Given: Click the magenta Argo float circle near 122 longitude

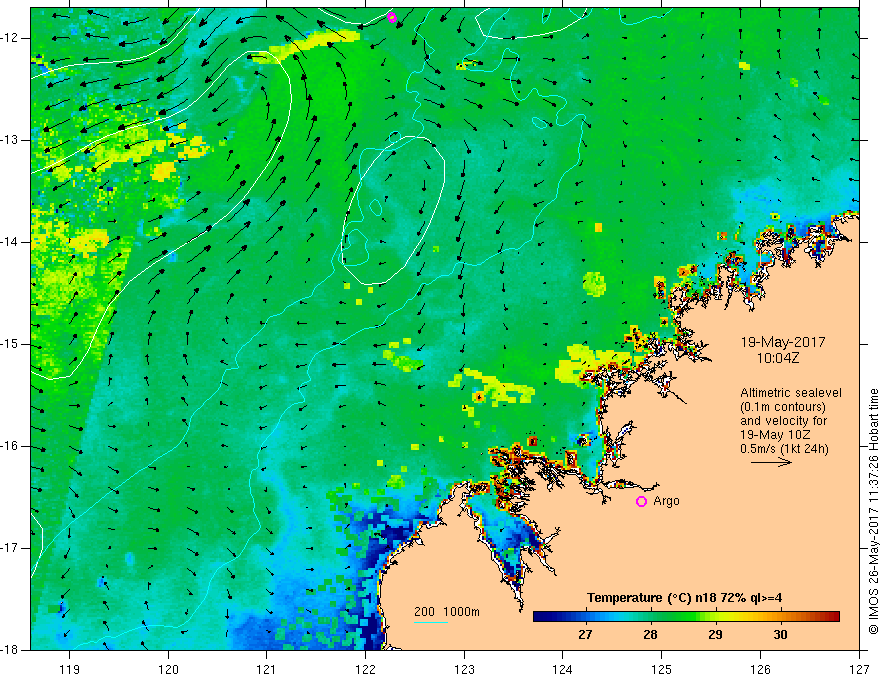Looking at the screenshot, I should pos(392,17).
